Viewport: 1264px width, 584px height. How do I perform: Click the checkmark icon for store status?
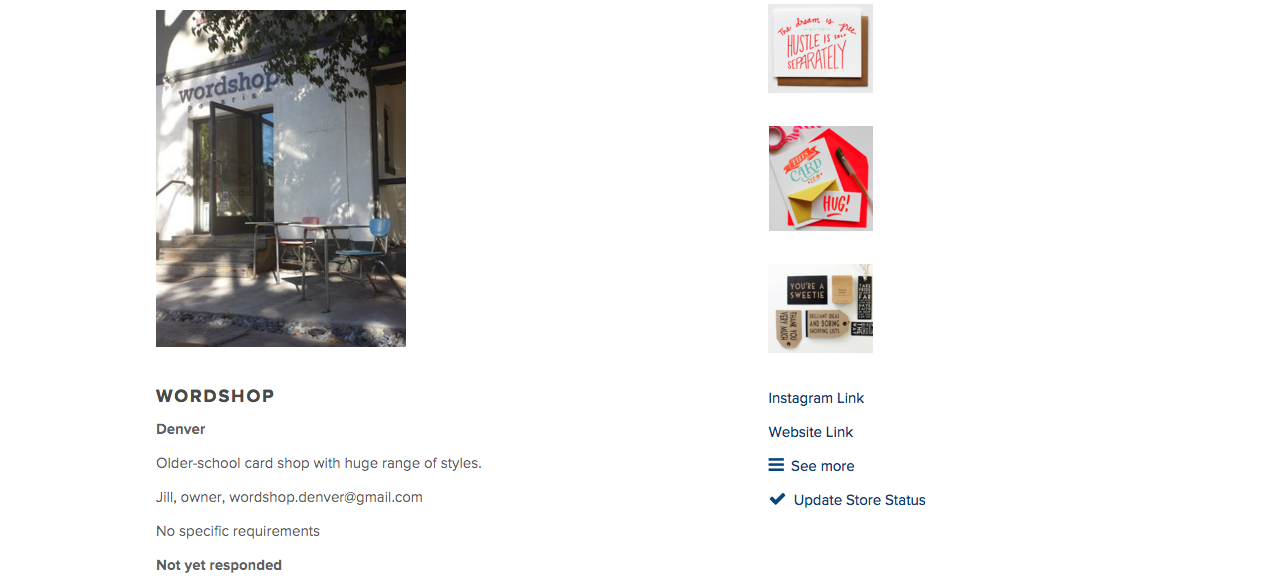pos(777,499)
